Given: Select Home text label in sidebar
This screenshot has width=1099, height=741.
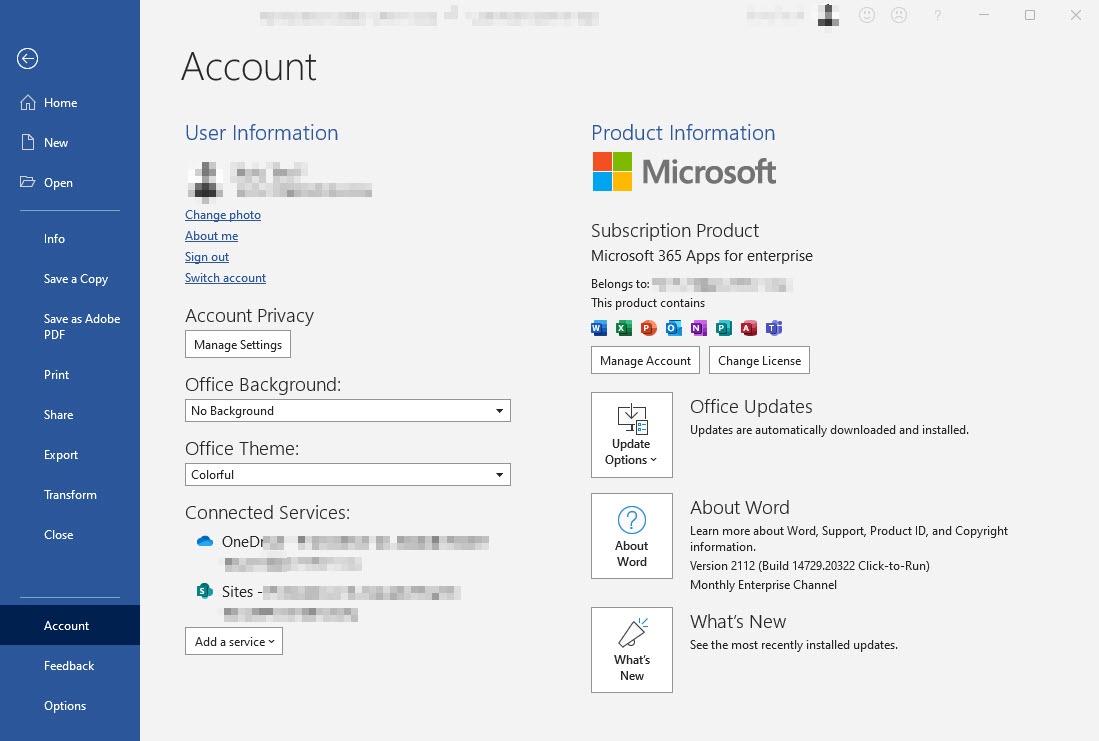Looking at the screenshot, I should (x=60, y=103).
